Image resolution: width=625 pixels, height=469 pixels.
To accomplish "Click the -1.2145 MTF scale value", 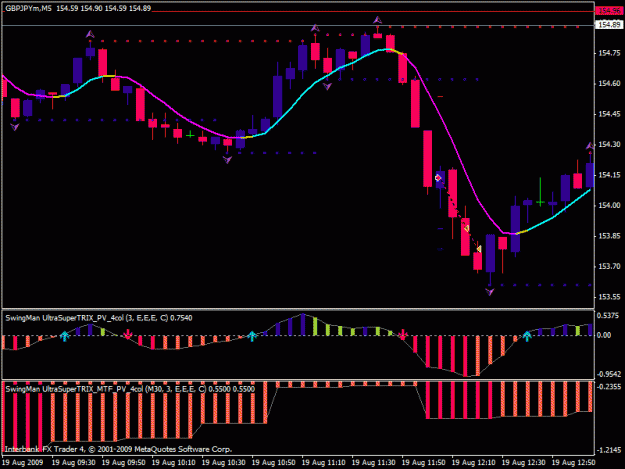I will tap(609, 450).
